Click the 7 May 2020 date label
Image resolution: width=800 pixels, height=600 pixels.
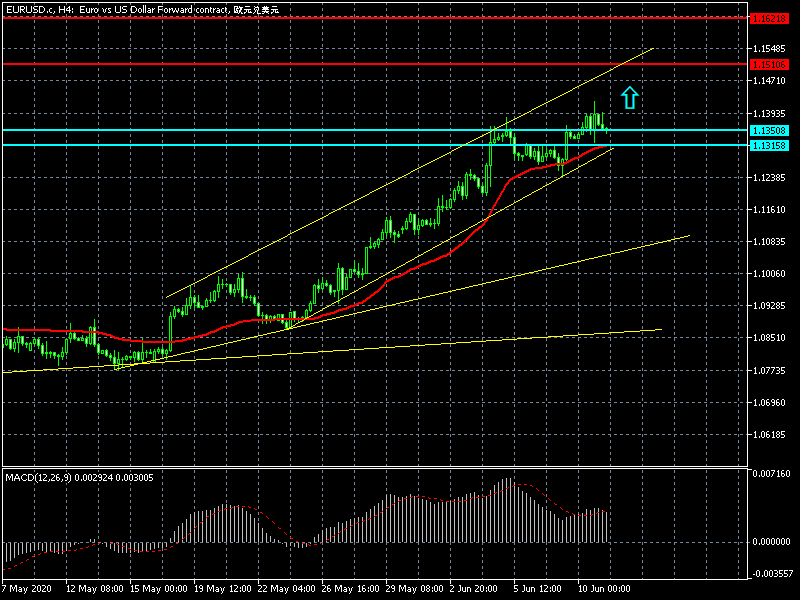(28, 587)
